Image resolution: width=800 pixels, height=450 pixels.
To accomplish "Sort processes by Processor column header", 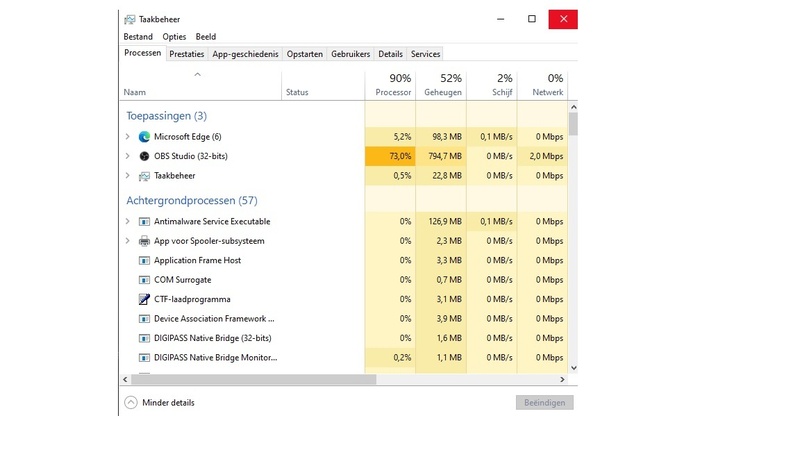I will 392,86.
